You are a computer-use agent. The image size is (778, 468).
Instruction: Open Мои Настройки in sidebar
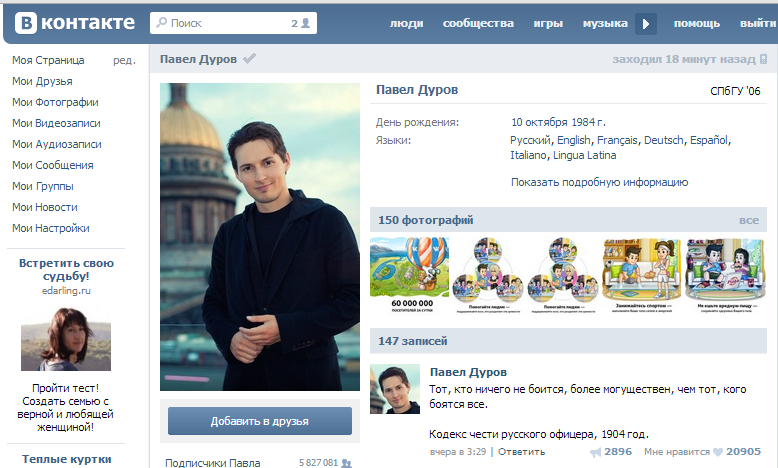point(51,228)
